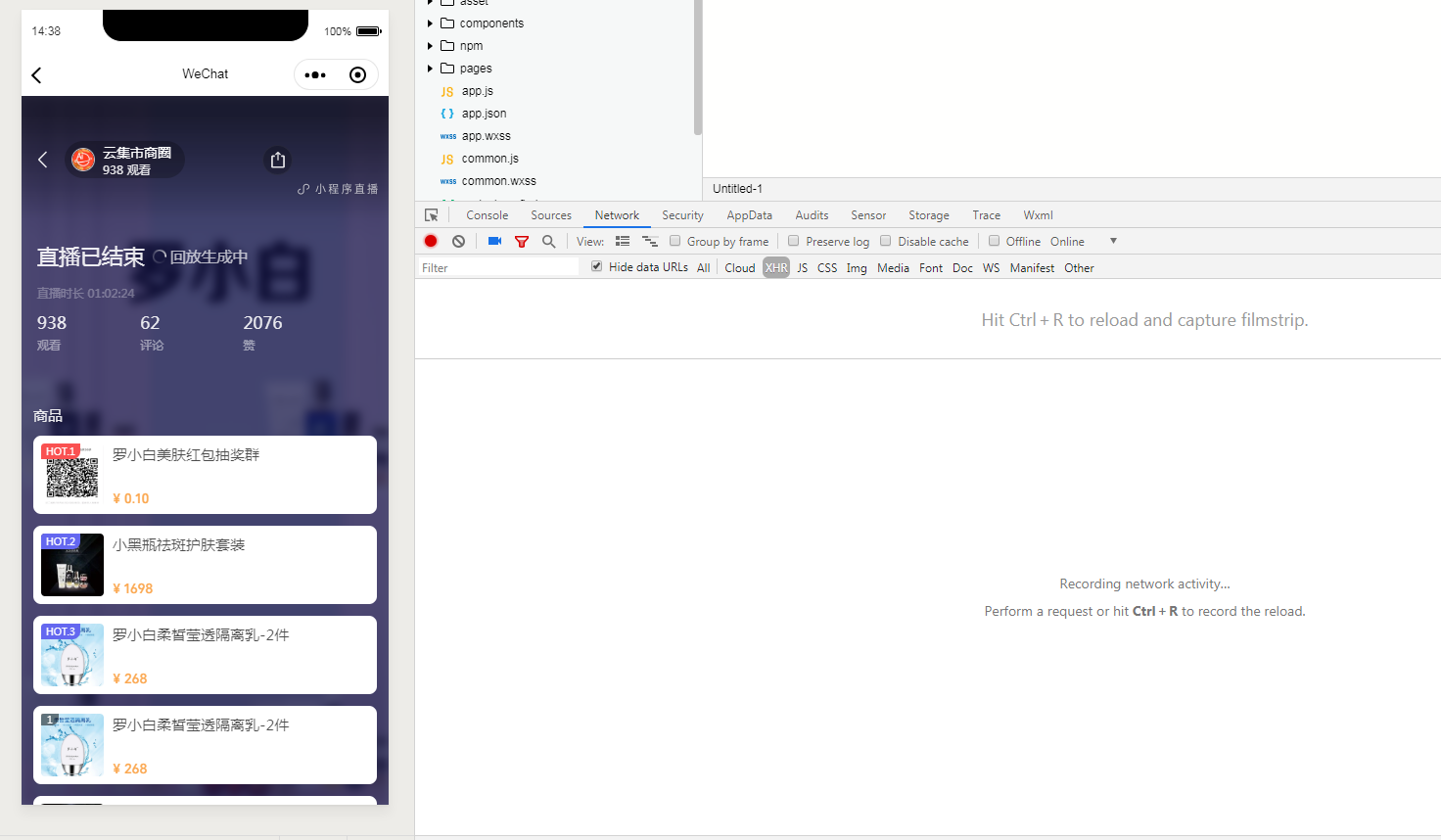Select the Untitled-1 editor tab
Image resolution: width=1441 pixels, height=840 pixels.
click(x=737, y=189)
